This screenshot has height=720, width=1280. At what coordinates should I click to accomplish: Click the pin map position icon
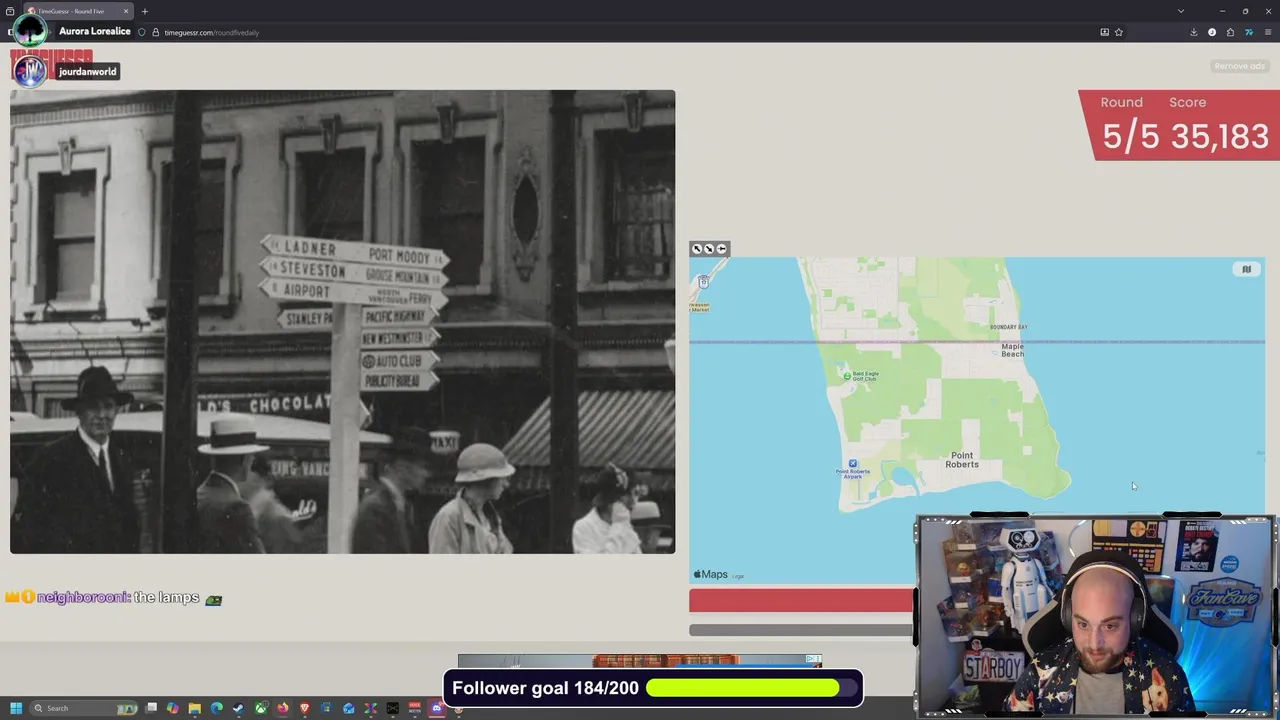point(721,249)
